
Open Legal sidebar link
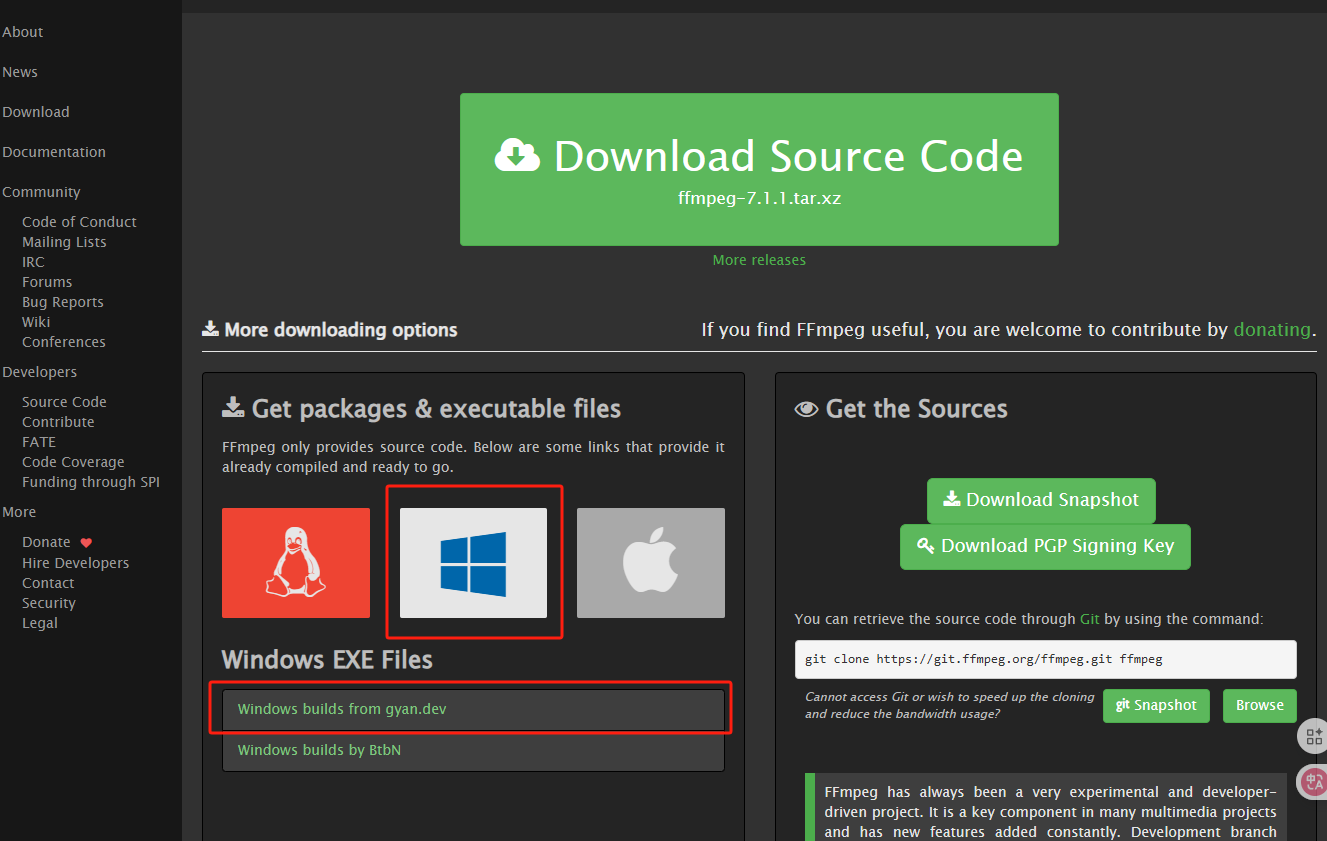tap(40, 623)
